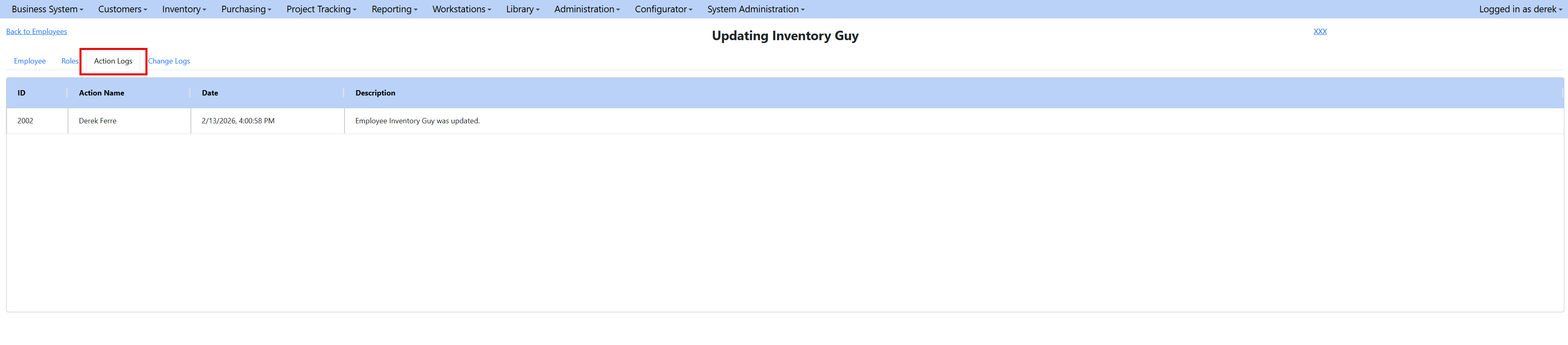Select the log row with ID 2002
The image size is (1568, 345).
[x=25, y=121]
